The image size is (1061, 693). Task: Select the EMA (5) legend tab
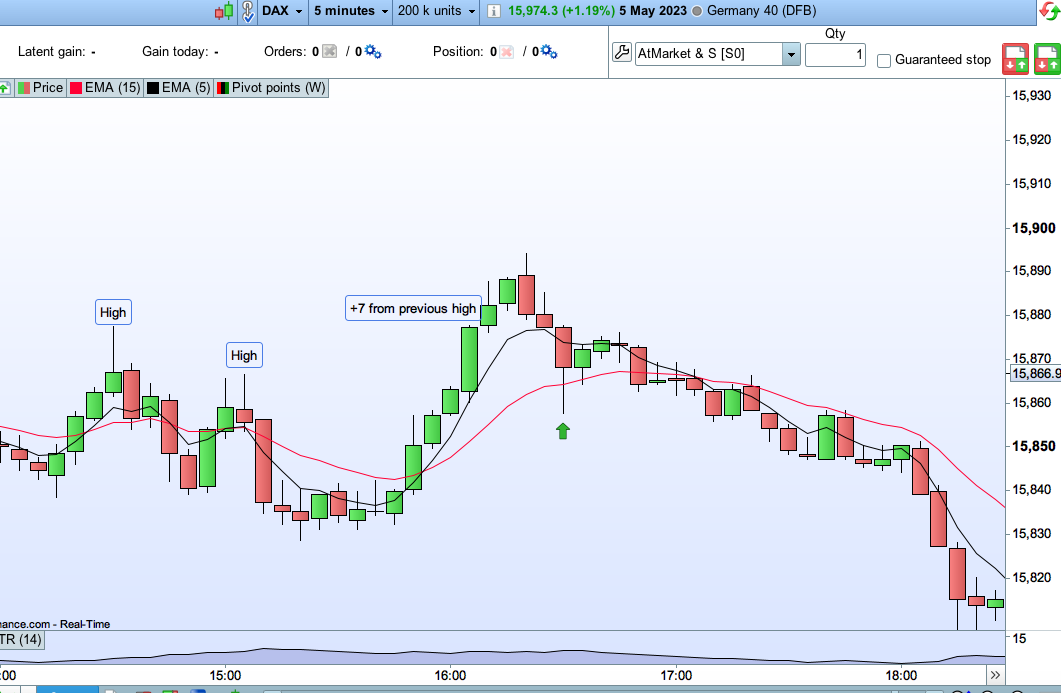pos(179,88)
